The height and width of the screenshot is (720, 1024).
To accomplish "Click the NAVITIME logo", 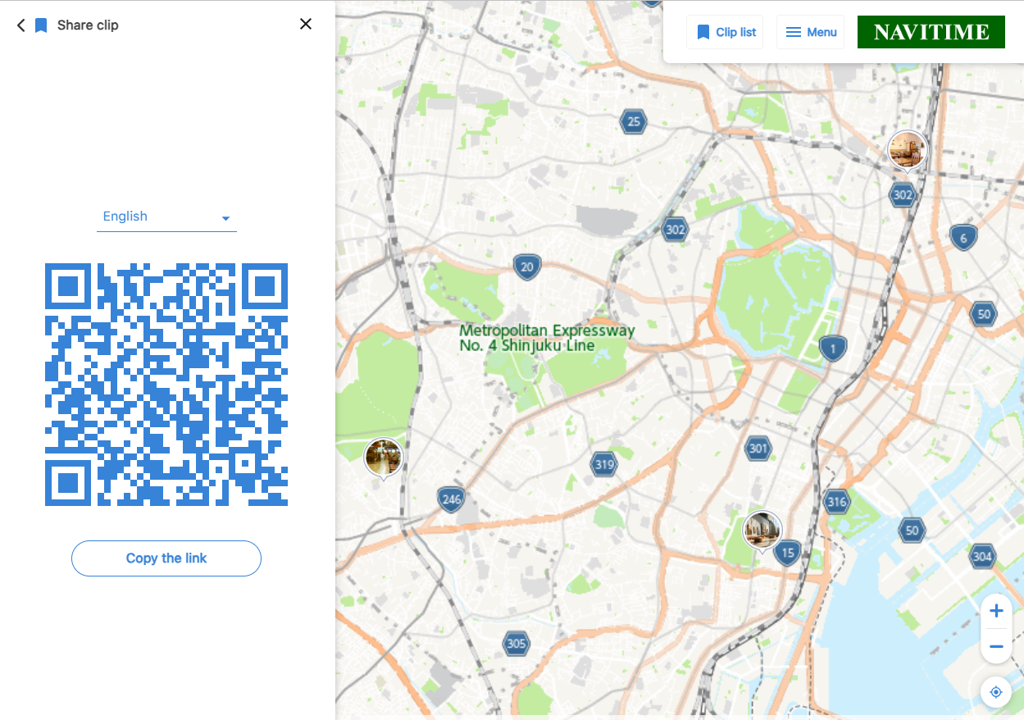I will click(931, 32).
